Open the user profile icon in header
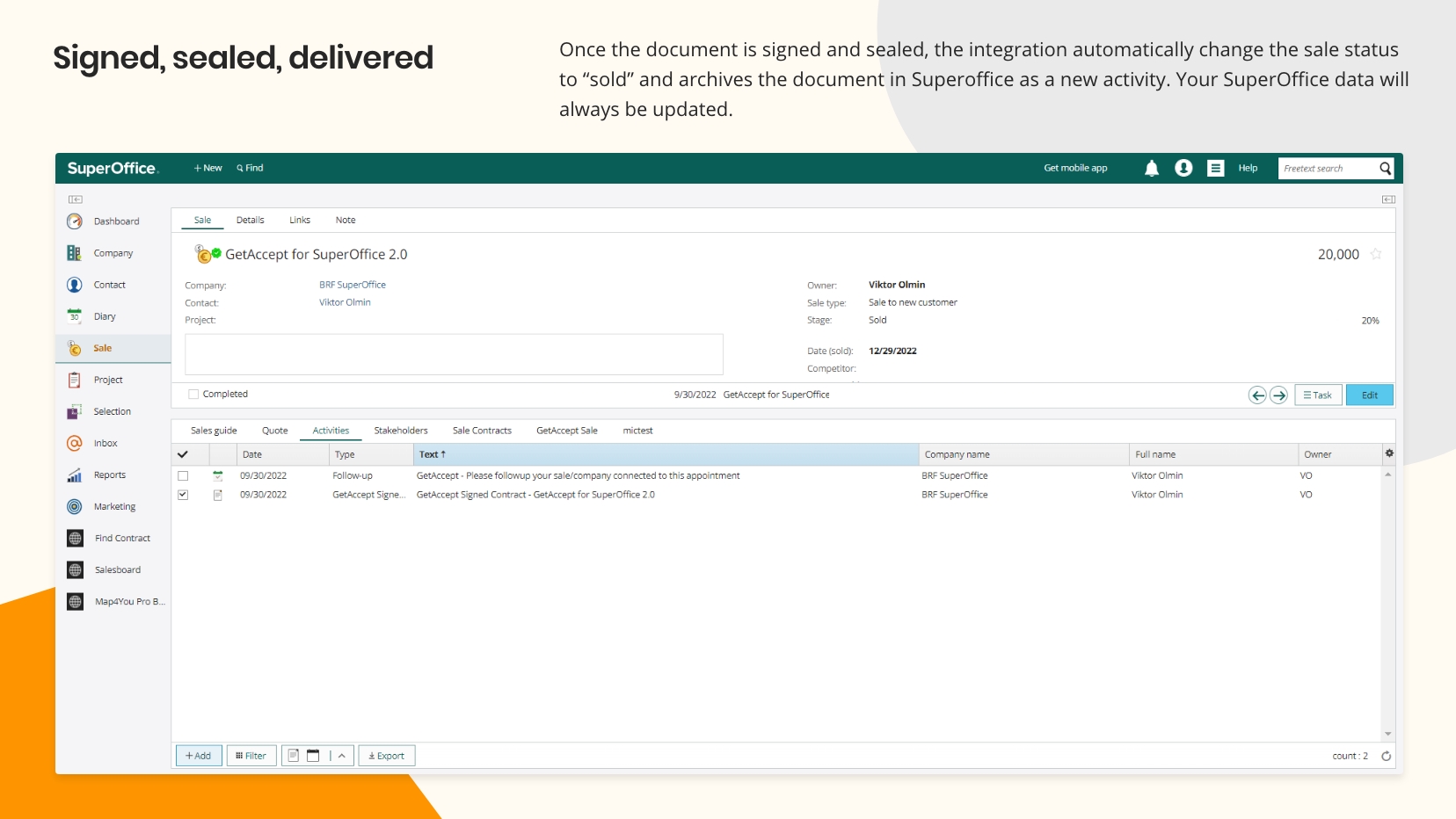Screen dimensions: 1456x819 click(1183, 168)
